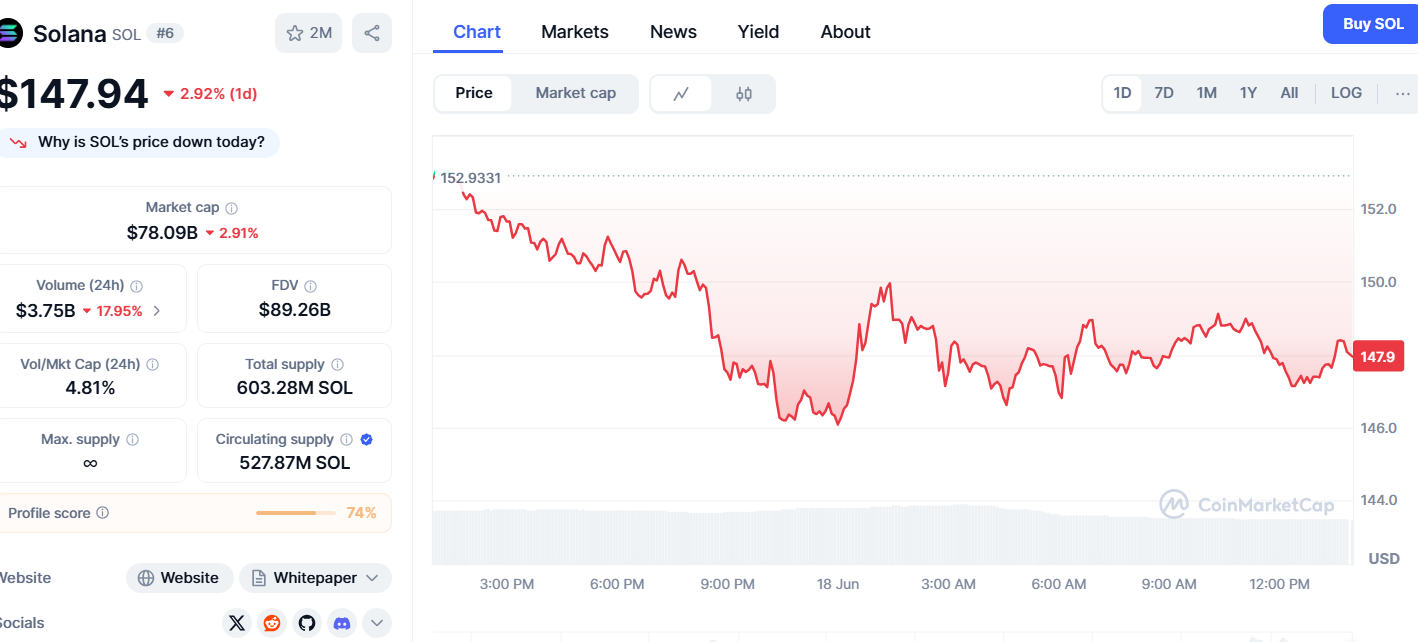The height and width of the screenshot is (642, 1418).
Task: Open the Circulating supply info icon
Action: click(346, 440)
